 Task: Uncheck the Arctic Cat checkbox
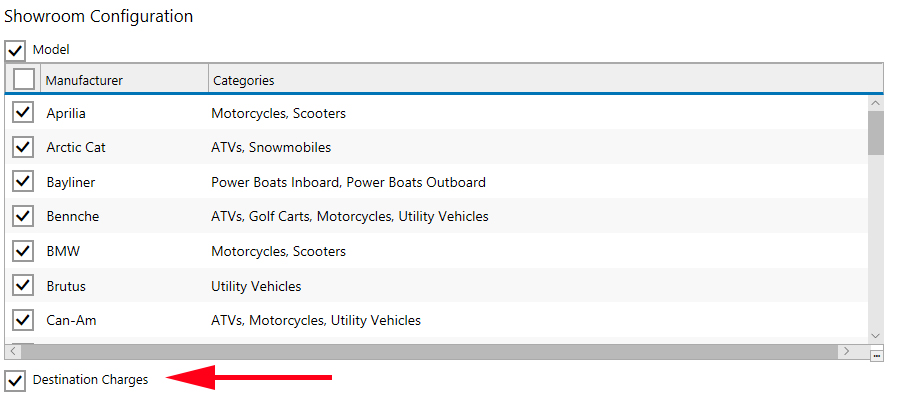click(23, 147)
